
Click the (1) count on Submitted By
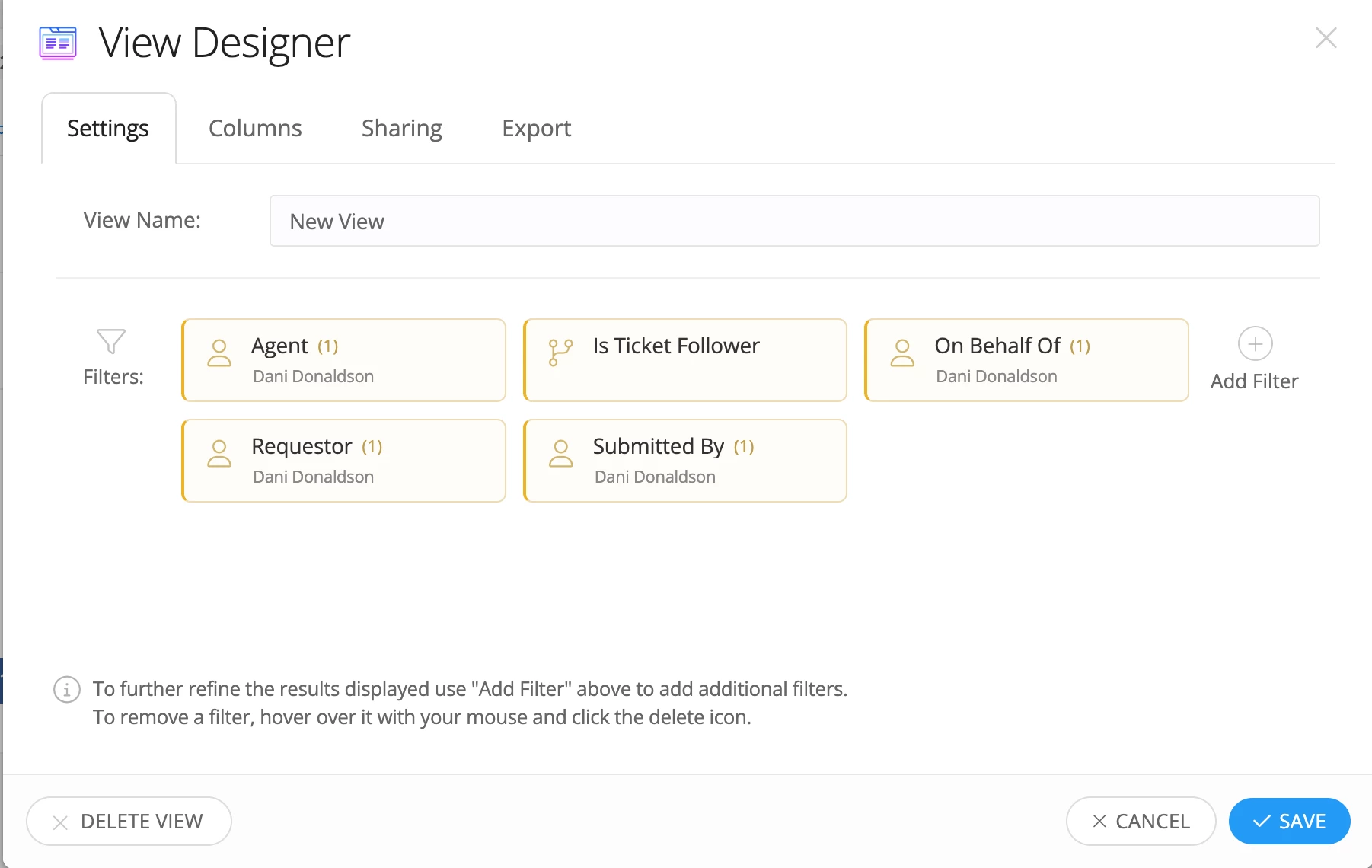point(744,447)
